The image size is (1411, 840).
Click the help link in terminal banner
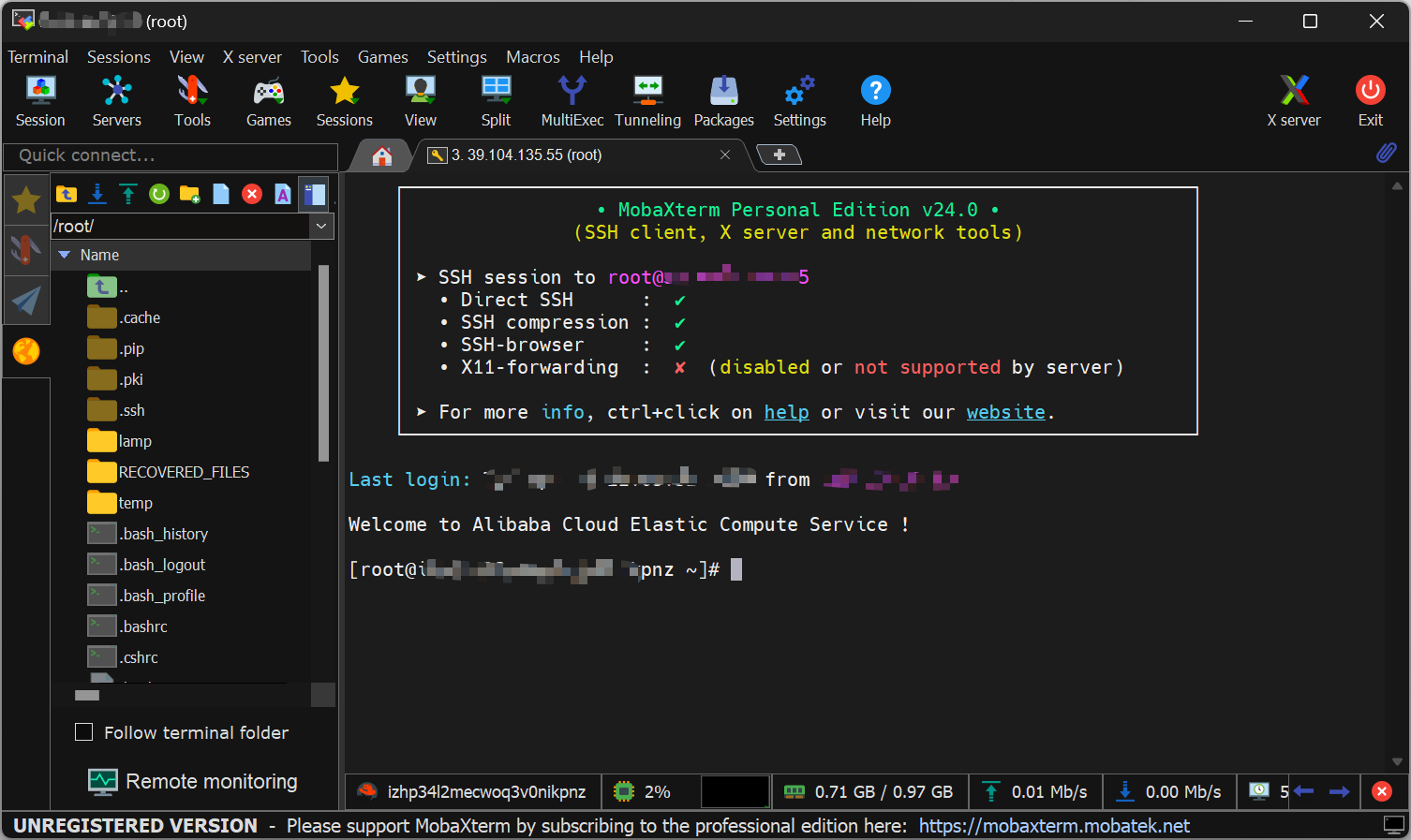pyautogui.click(x=786, y=412)
